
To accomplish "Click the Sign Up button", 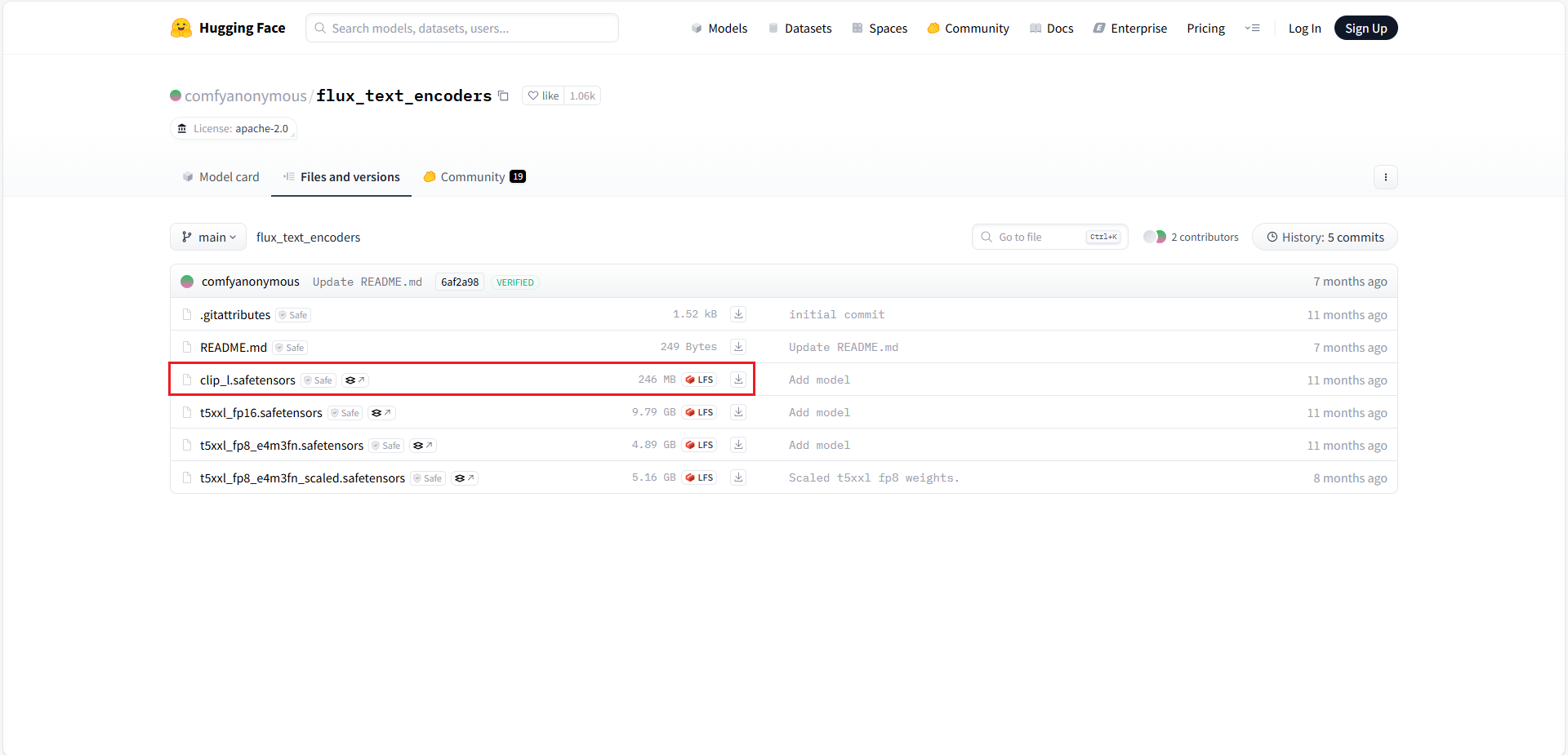I will click(x=1365, y=29).
